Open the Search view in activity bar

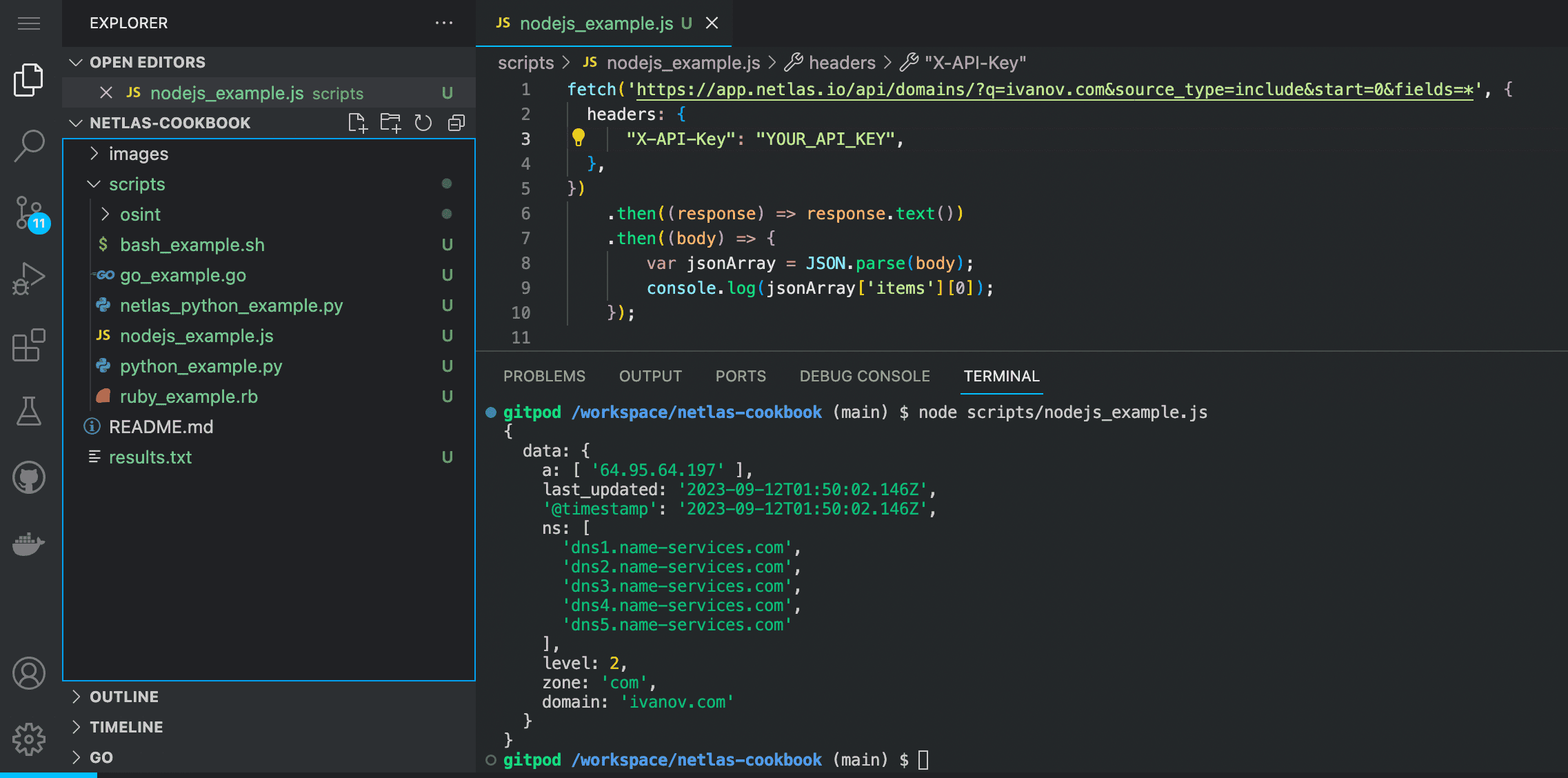(29, 146)
